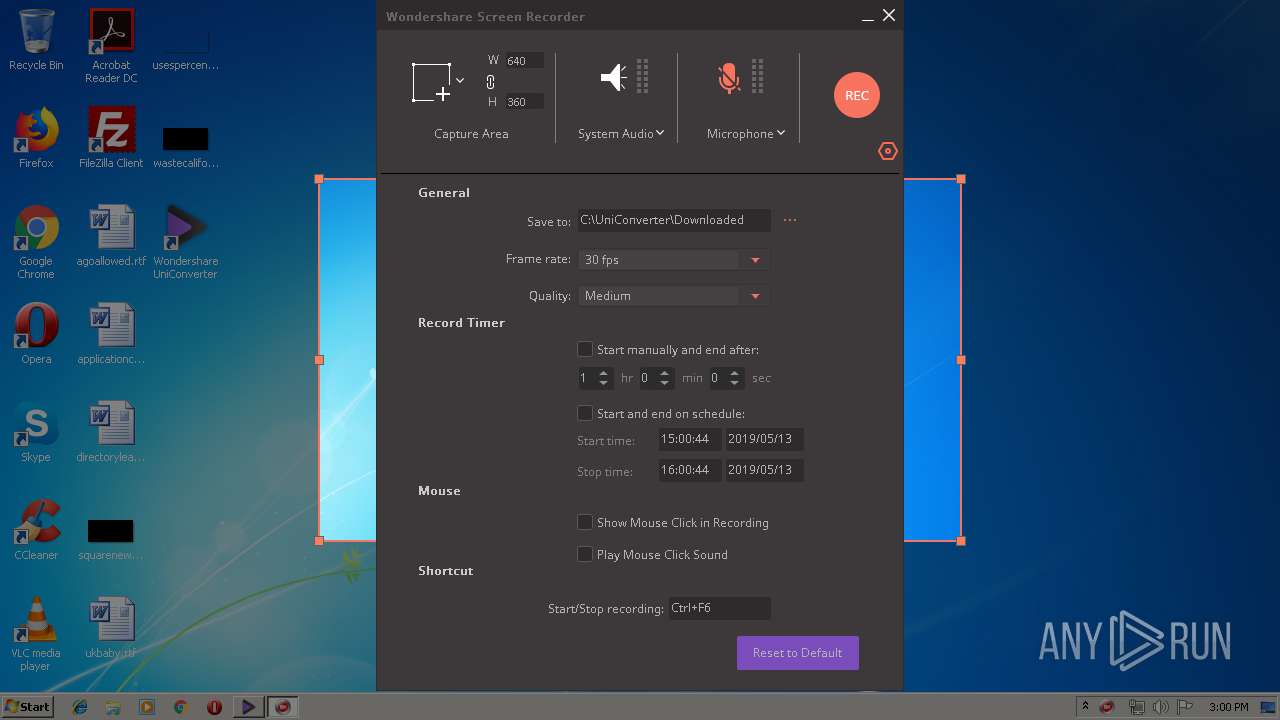
Task: Click the taskbar clock 3:00 PM
Action: coord(1229,707)
